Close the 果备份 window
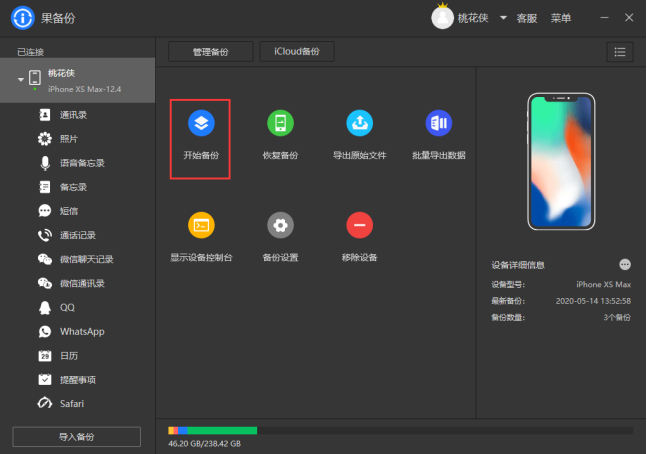Viewport: 647px width, 454px height. pos(629,18)
